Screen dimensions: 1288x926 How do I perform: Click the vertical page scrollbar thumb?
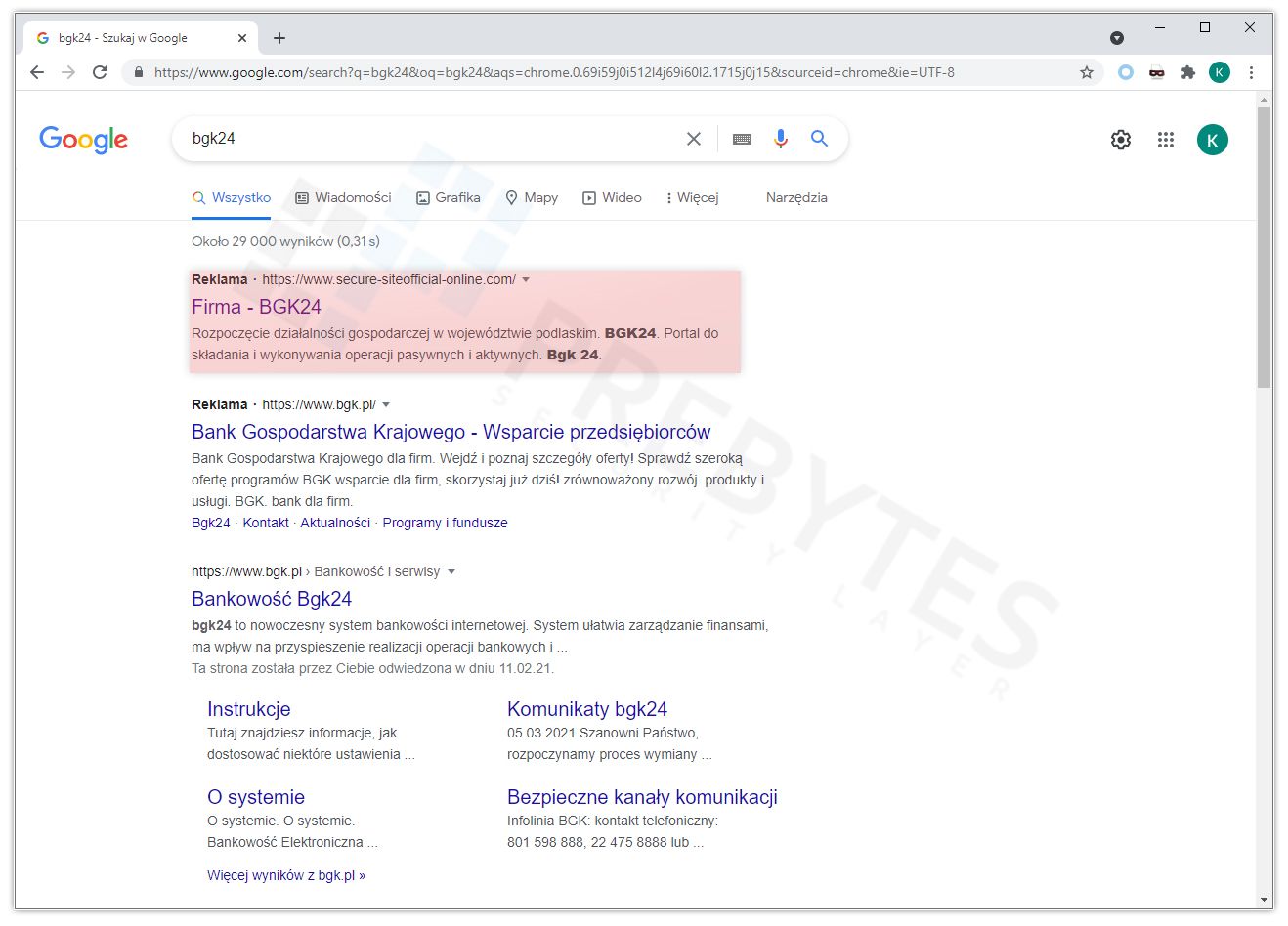[1264, 248]
